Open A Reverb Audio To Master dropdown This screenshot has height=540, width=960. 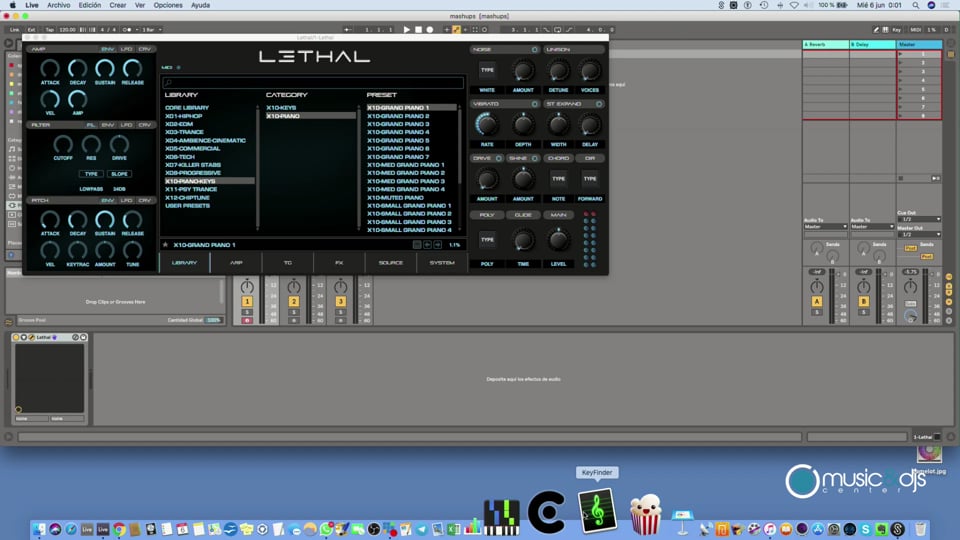coord(825,227)
